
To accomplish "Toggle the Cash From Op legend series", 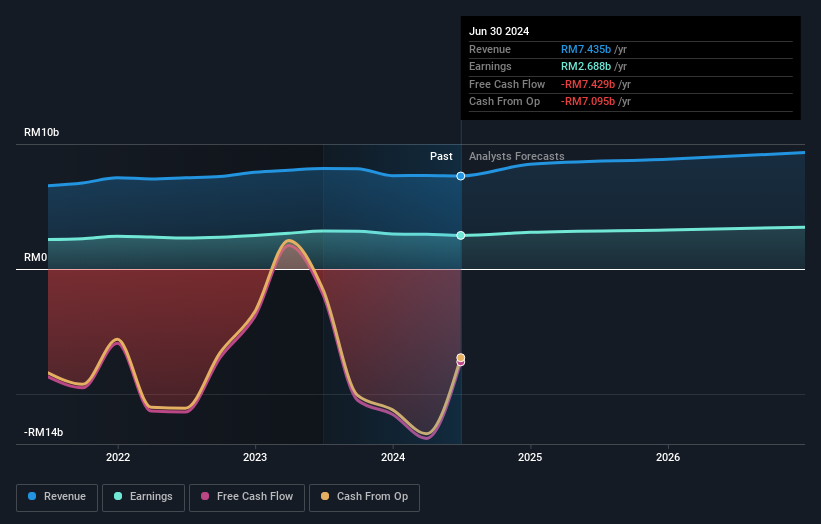I will 364,497.
